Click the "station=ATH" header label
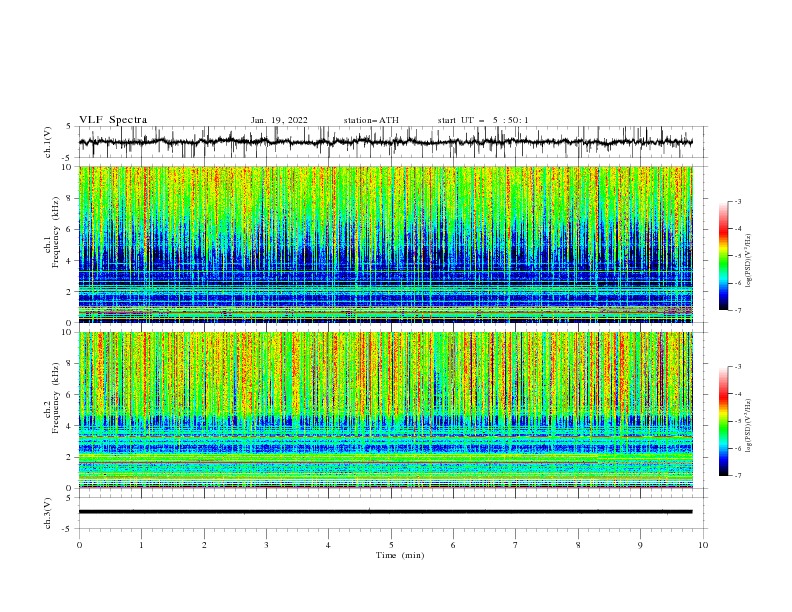 pyautogui.click(x=371, y=120)
